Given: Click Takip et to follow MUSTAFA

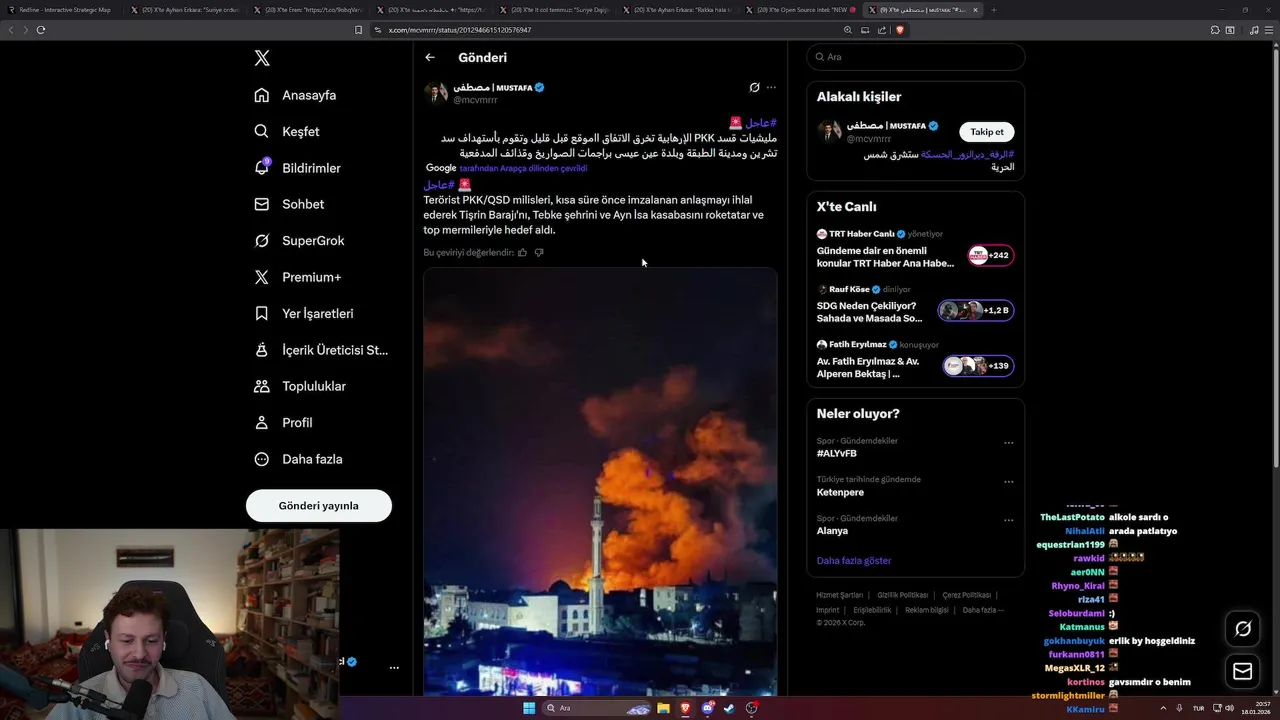Looking at the screenshot, I should (987, 132).
